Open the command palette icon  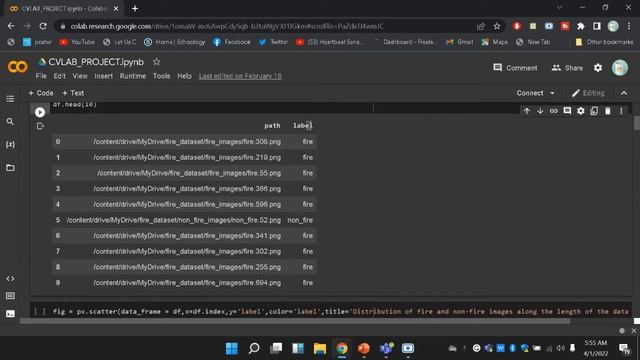(x=10, y=296)
